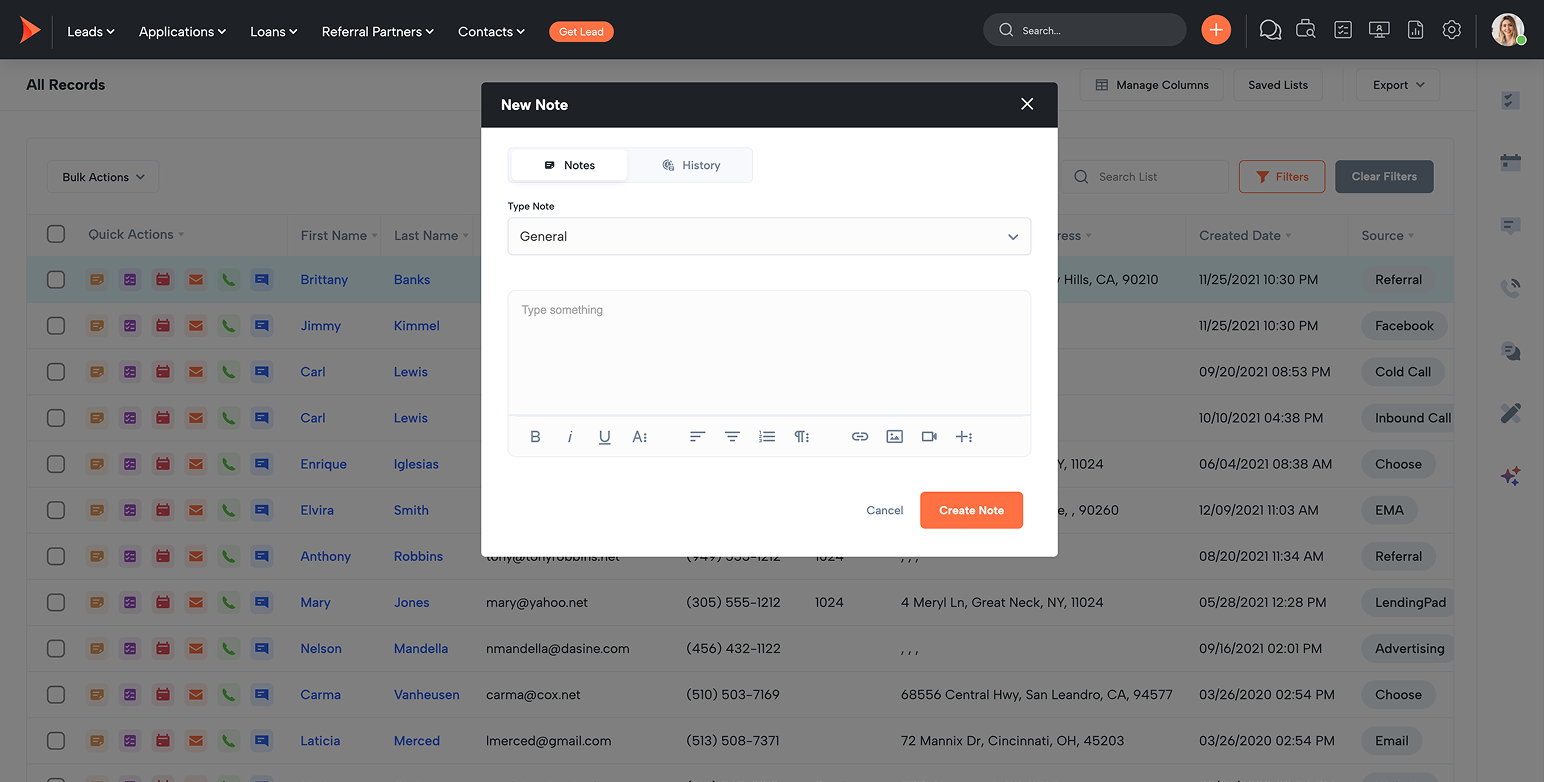This screenshot has width=1544, height=782.
Task: Click the Clear Filters button
Action: pyautogui.click(x=1384, y=177)
